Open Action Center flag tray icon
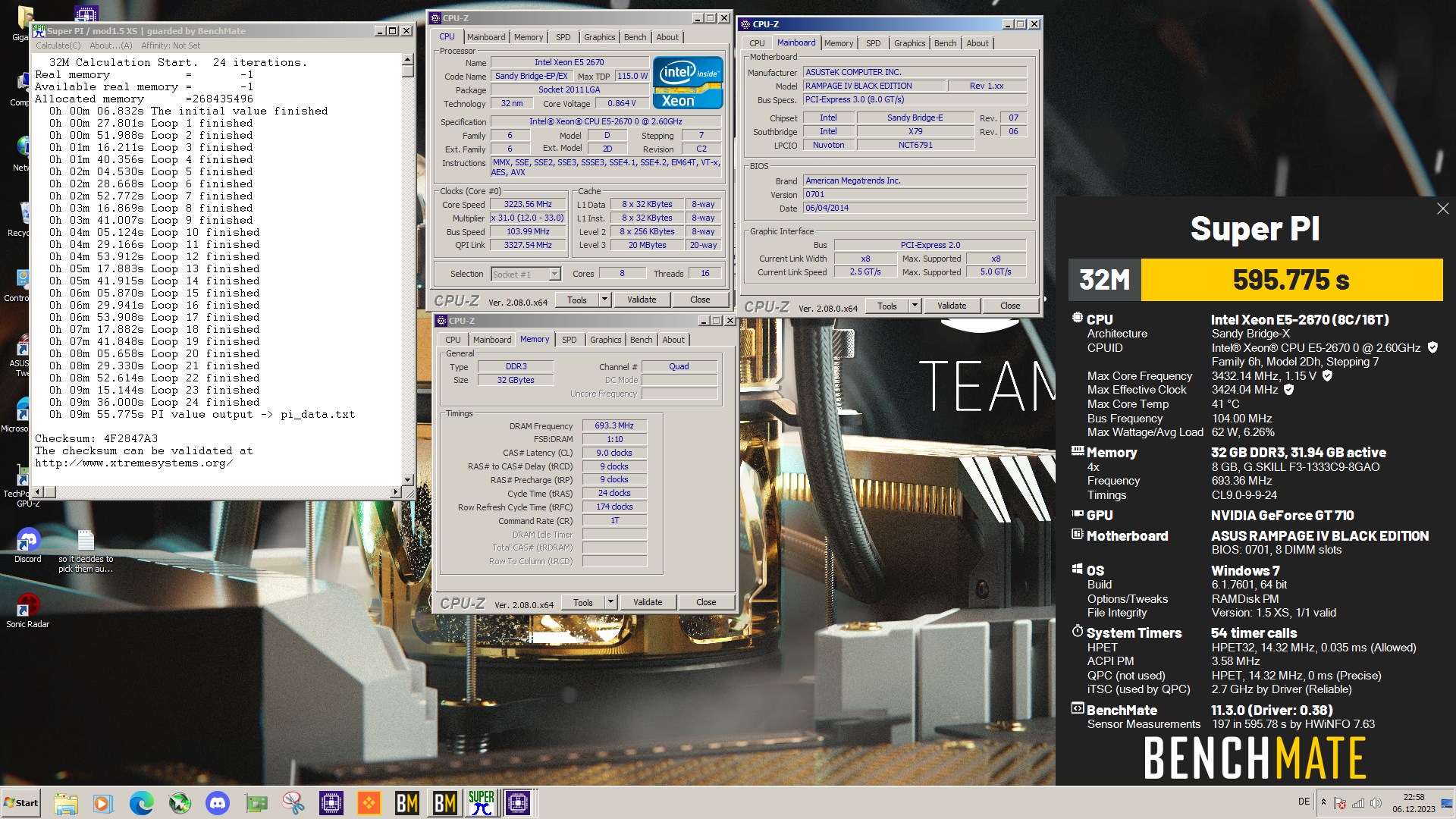This screenshot has height=819, width=1456. pos(1340,802)
